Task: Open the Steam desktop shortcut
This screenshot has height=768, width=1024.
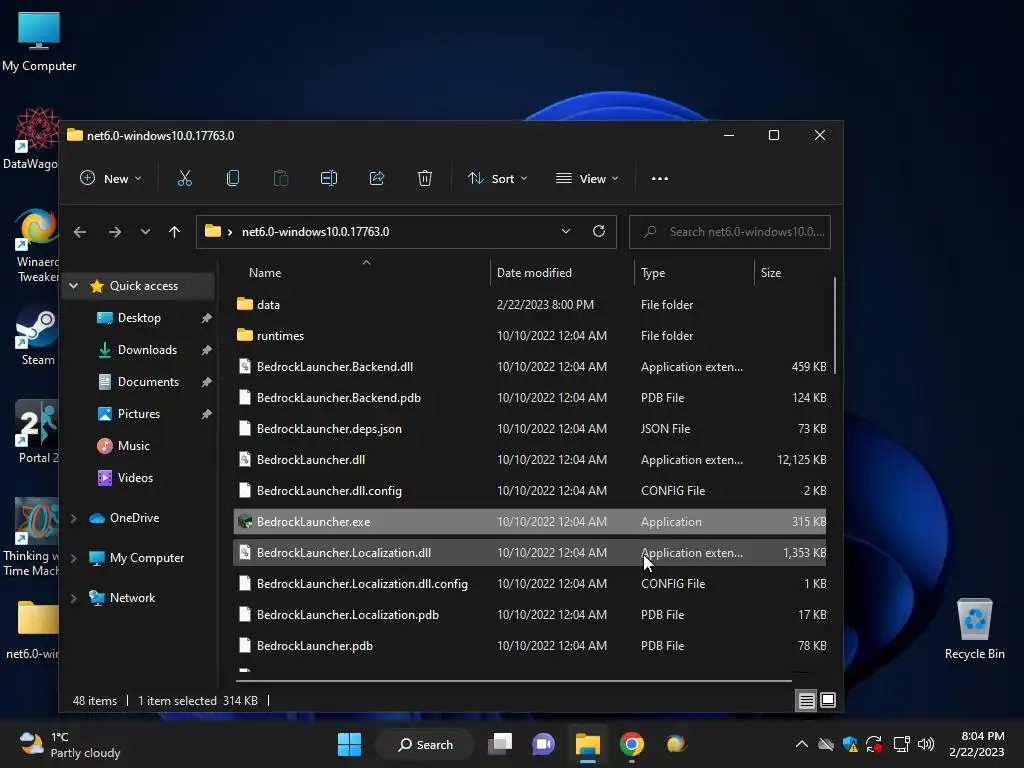Action: 37,338
